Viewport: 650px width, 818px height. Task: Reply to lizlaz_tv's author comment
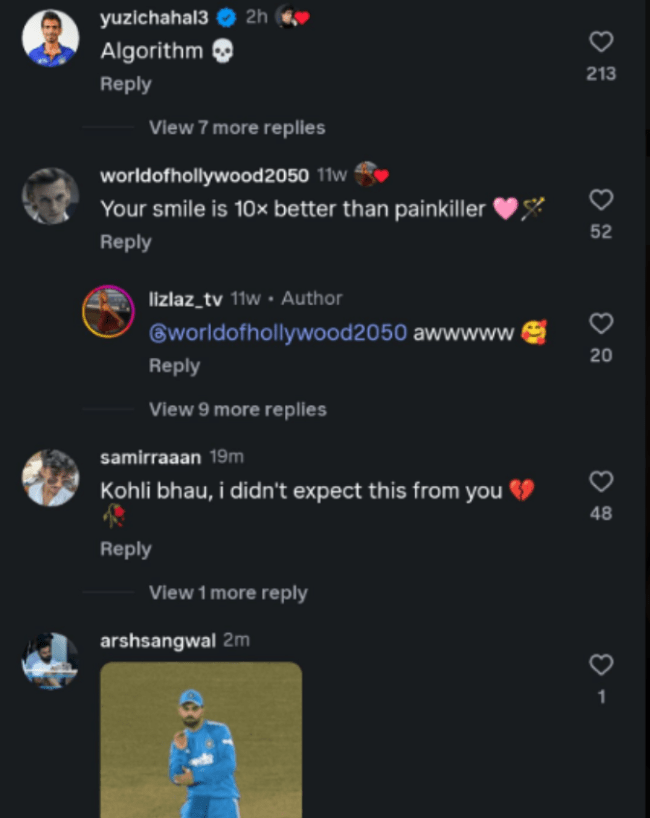point(174,366)
